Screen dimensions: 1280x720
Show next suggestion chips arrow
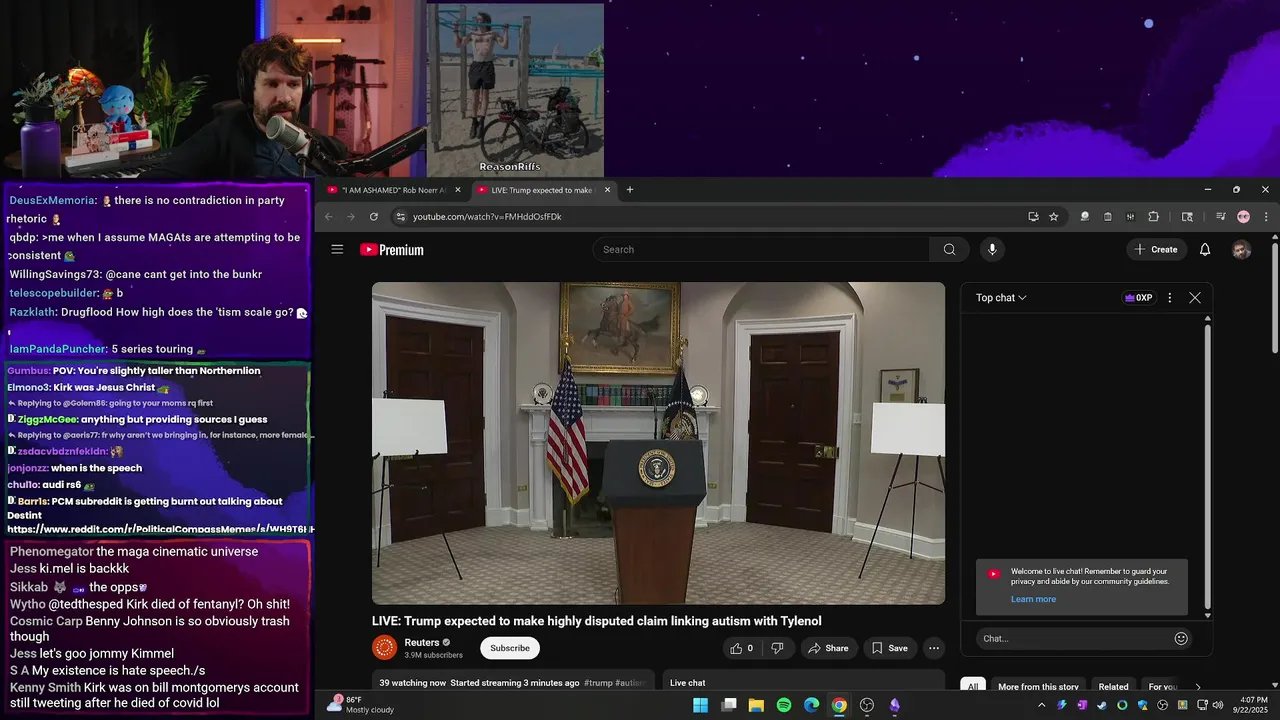click(x=1198, y=687)
